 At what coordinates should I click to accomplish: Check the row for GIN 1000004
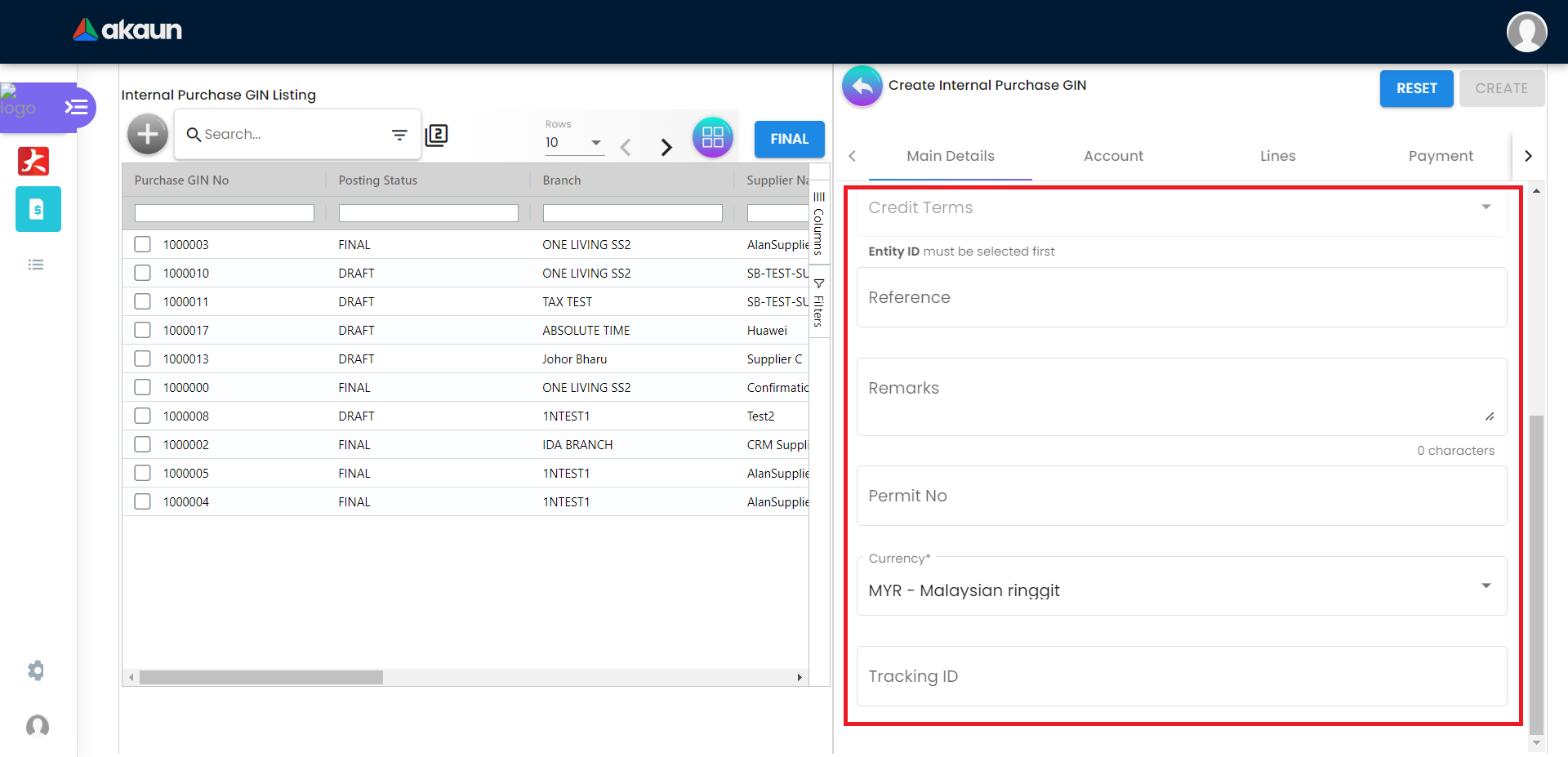coord(143,501)
